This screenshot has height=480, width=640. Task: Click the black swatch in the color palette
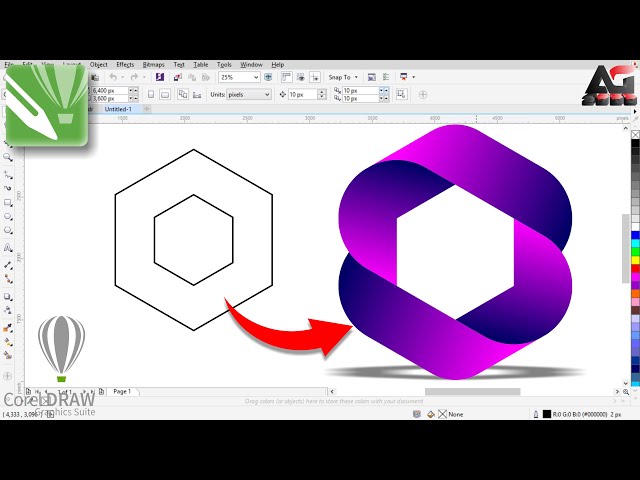tap(636, 143)
